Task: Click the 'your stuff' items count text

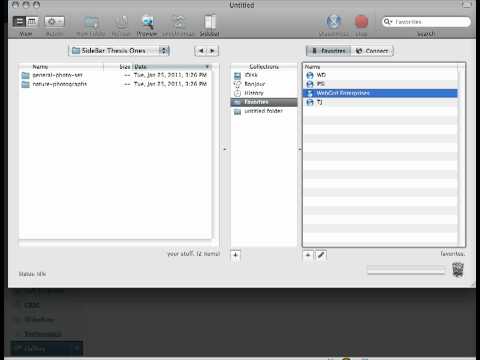Action: [193, 254]
